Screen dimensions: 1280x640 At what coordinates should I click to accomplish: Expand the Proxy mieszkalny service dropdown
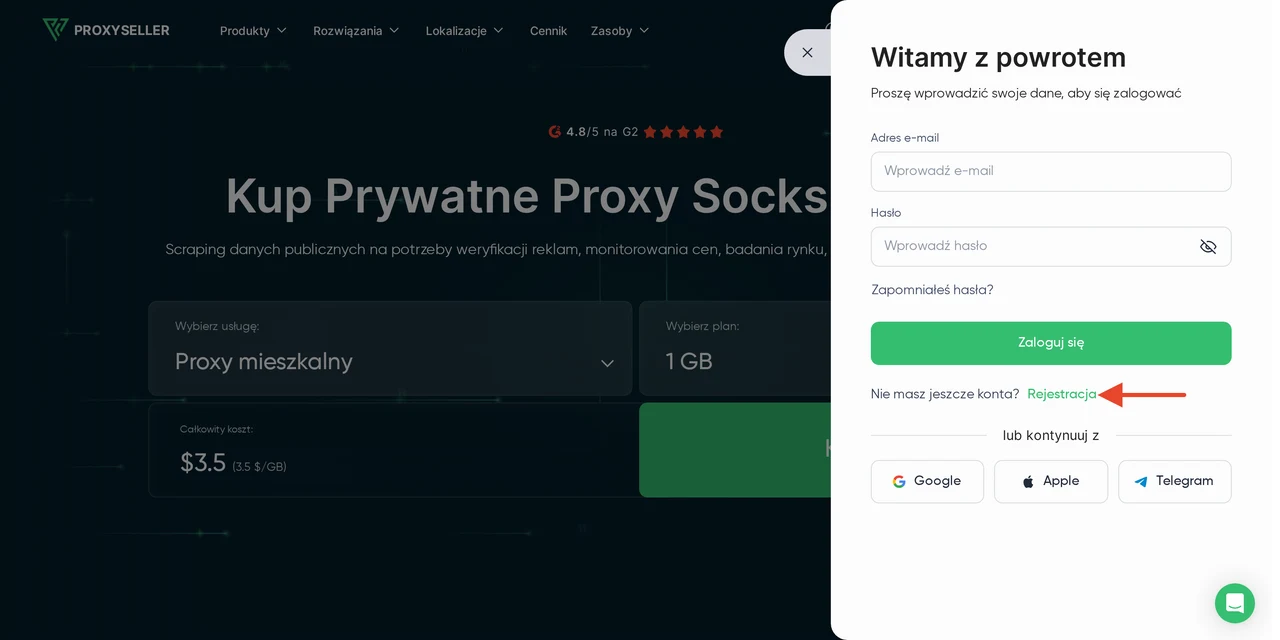coord(390,348)
